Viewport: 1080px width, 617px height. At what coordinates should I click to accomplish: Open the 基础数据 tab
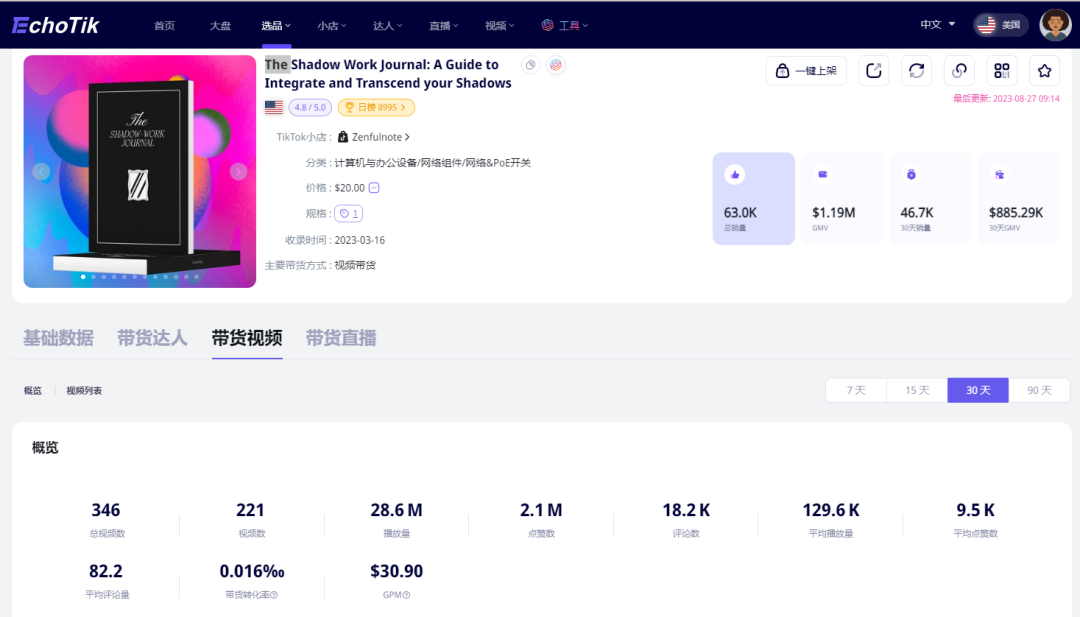coord(58,338)
